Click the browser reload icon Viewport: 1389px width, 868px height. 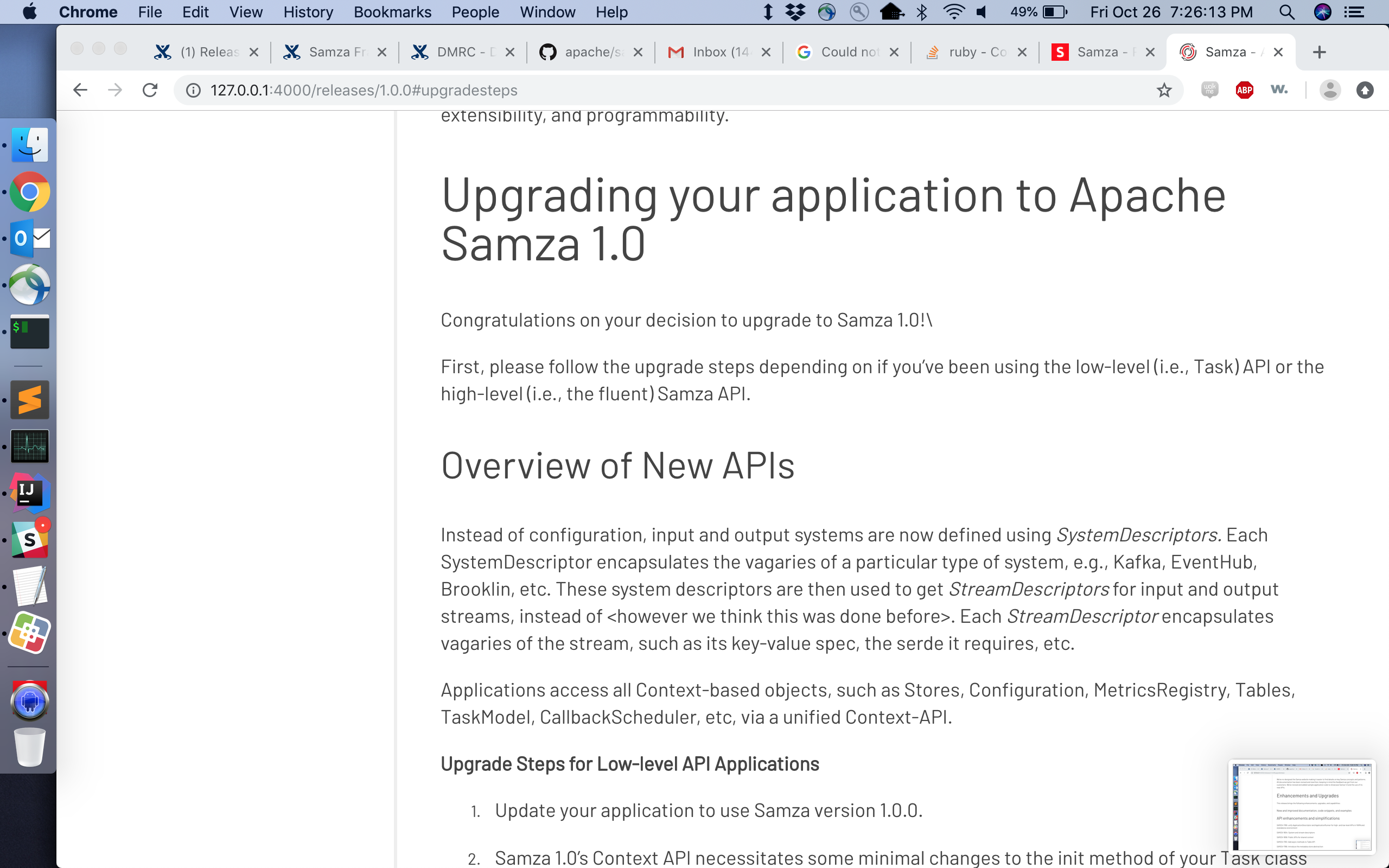(x=150, y=90)
